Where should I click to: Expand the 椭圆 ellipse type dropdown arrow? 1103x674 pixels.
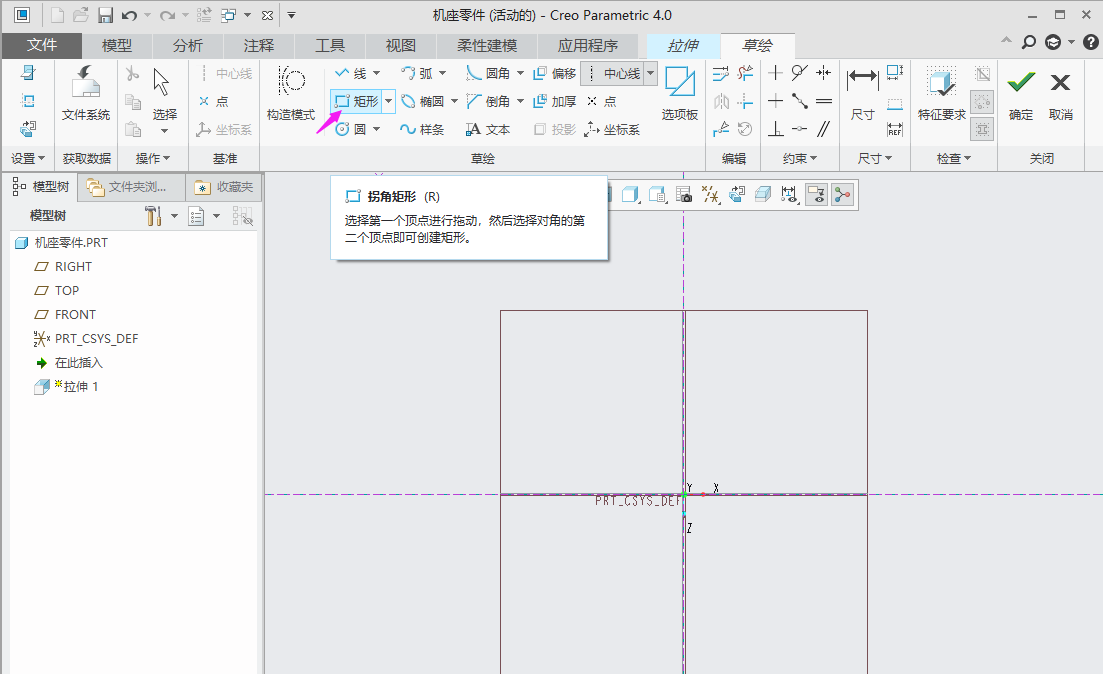[x=454, y=101]
